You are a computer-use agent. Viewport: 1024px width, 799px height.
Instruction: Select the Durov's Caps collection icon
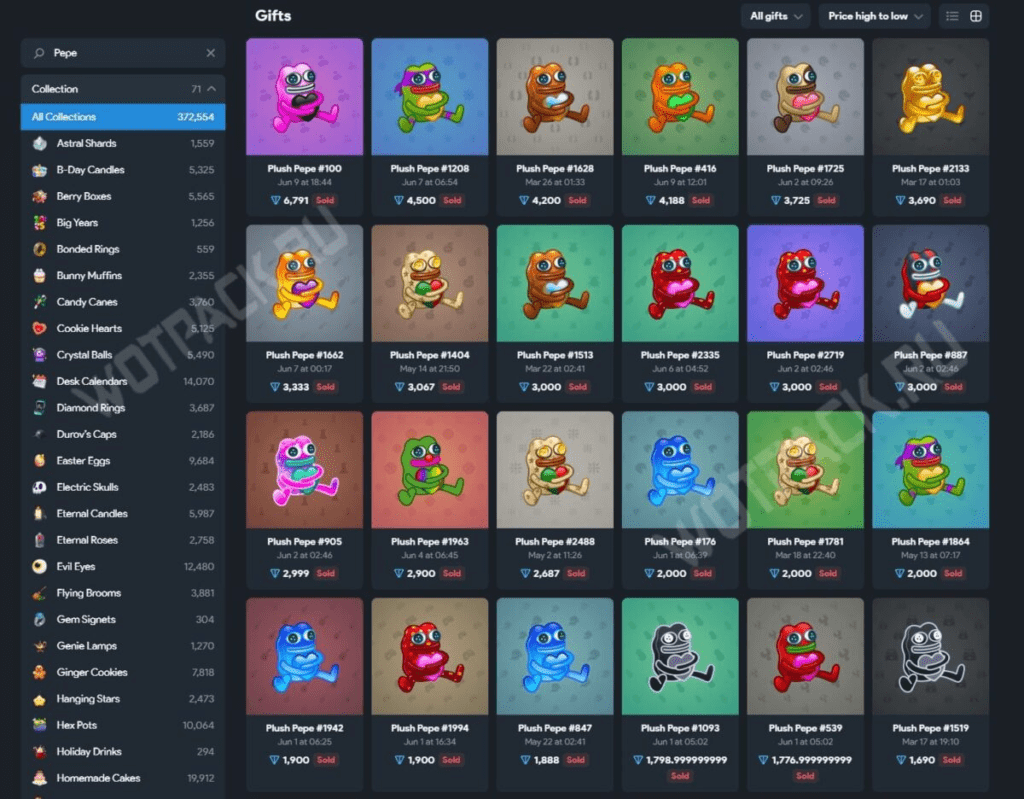coord(39,434)
